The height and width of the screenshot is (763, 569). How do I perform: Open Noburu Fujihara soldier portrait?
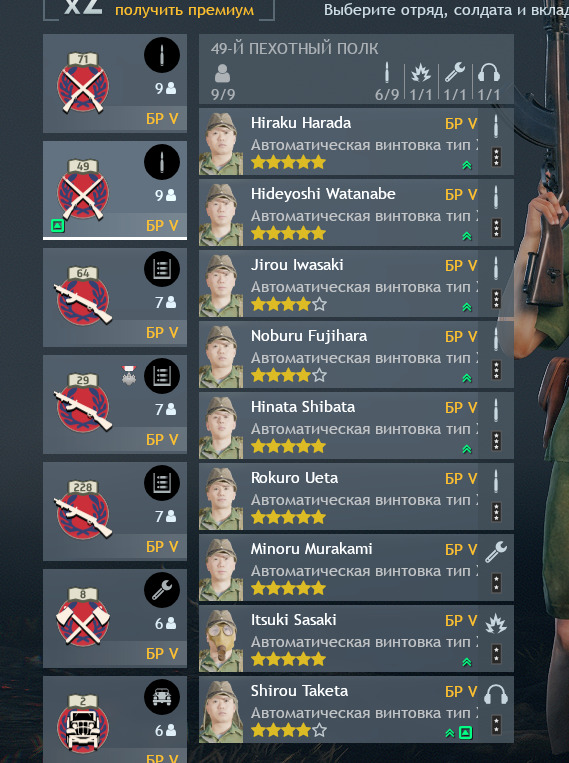[x=221, y=357]
